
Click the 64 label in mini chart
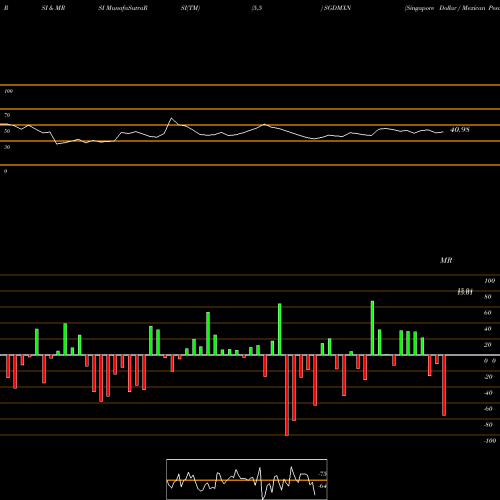323,486
